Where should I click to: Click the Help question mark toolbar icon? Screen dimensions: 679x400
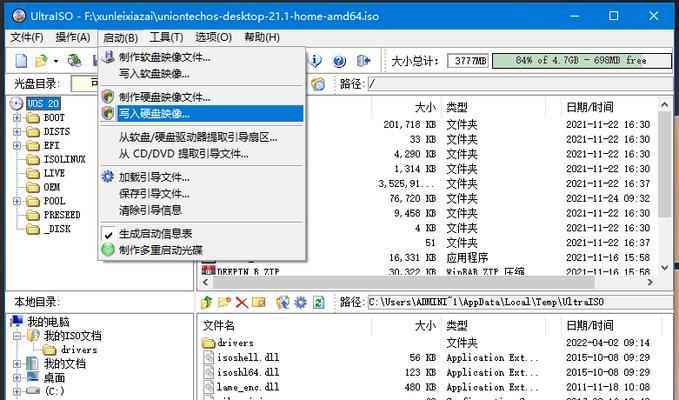[340, 61]
